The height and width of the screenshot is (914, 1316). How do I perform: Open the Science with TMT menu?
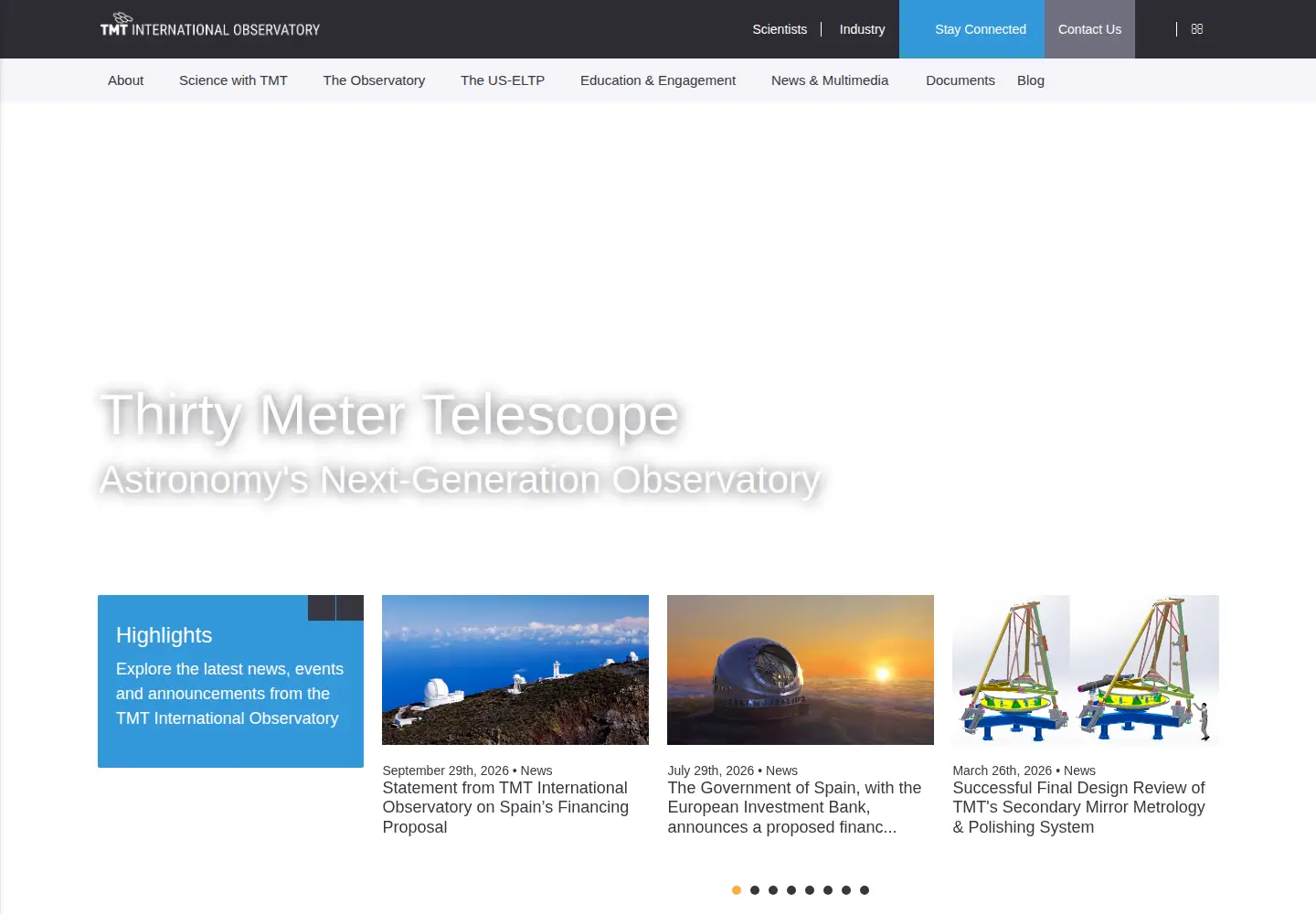pyautogui.click(x=233, y=80)
